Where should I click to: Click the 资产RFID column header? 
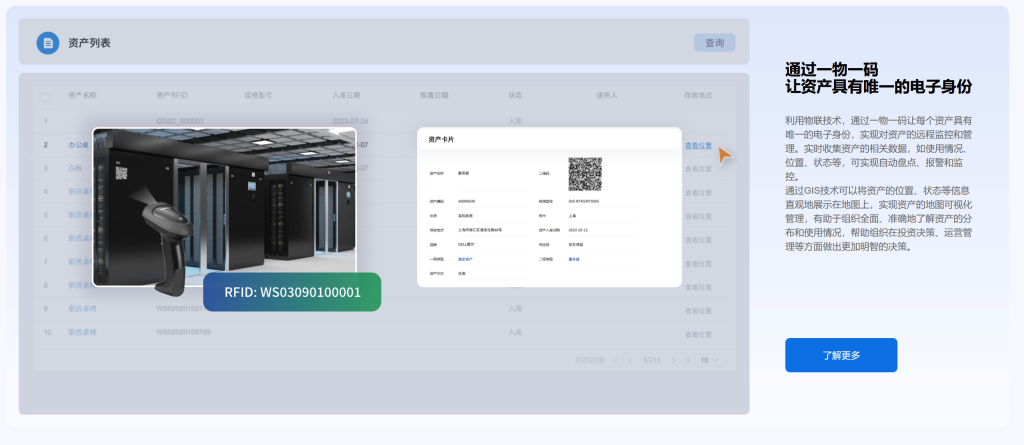172,96
